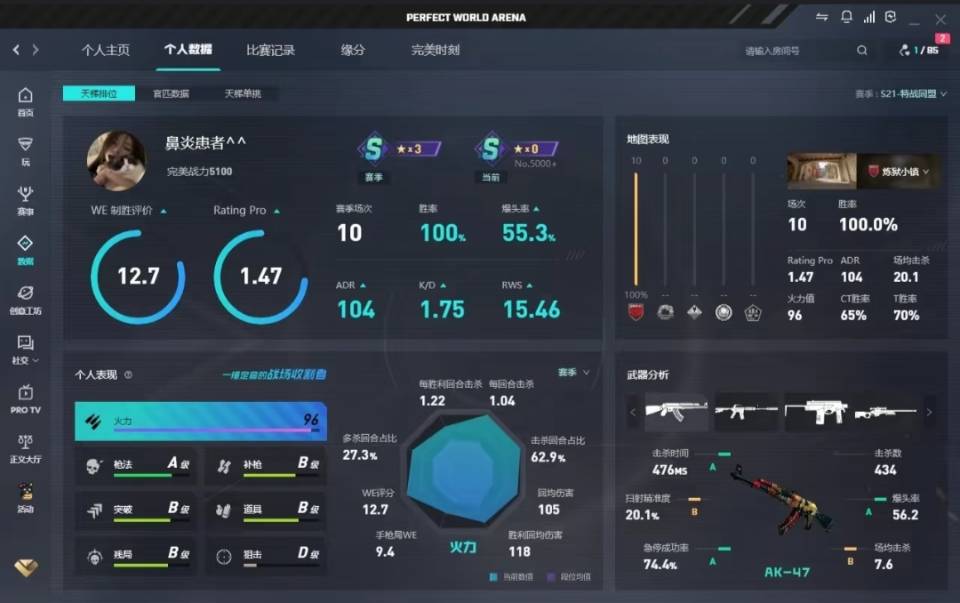
Task: Click the second map emblem under chart
Action: [x=665, y=312]
